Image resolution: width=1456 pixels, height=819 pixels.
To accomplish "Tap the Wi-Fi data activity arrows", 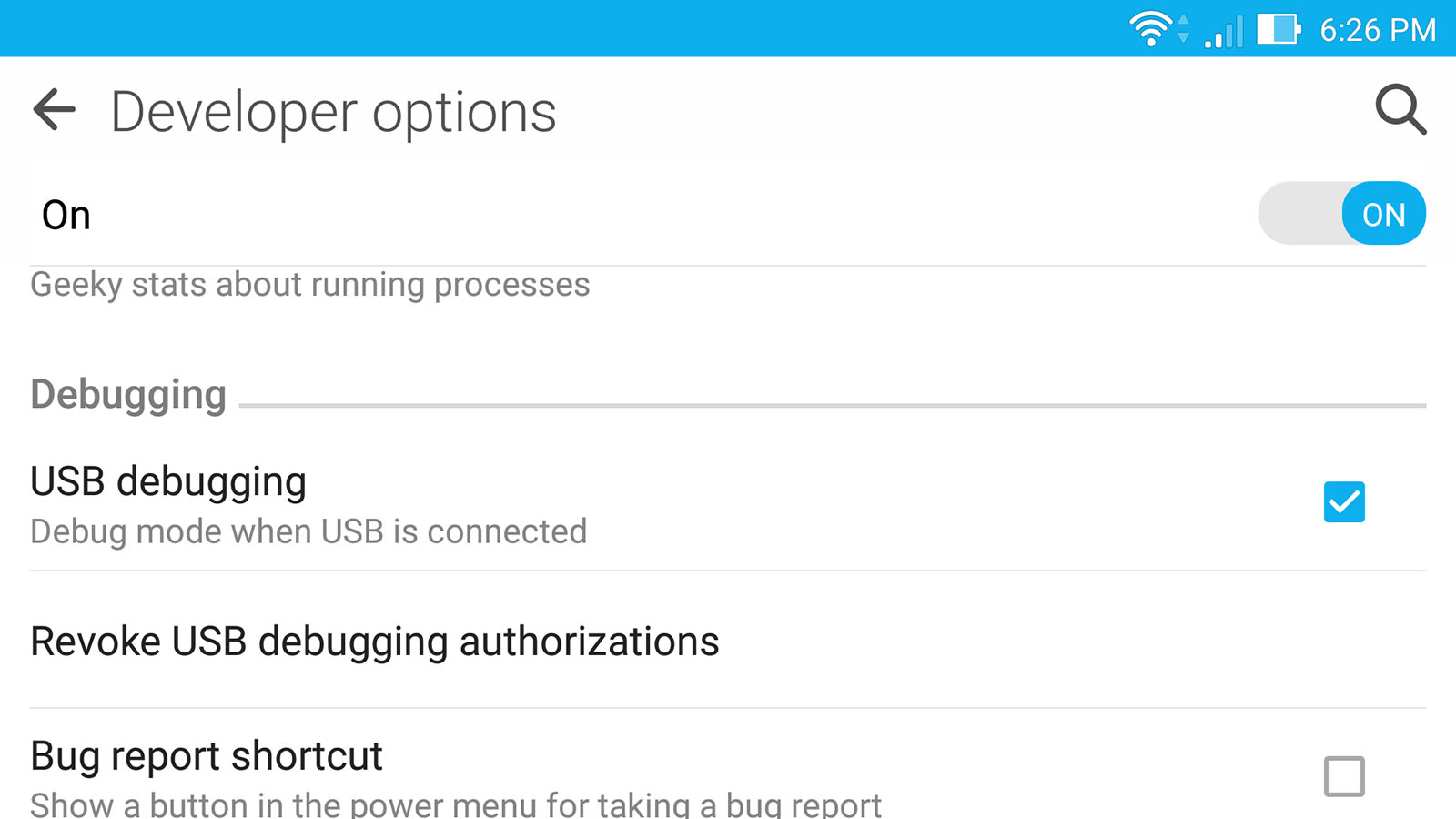I will (1183, 29).
